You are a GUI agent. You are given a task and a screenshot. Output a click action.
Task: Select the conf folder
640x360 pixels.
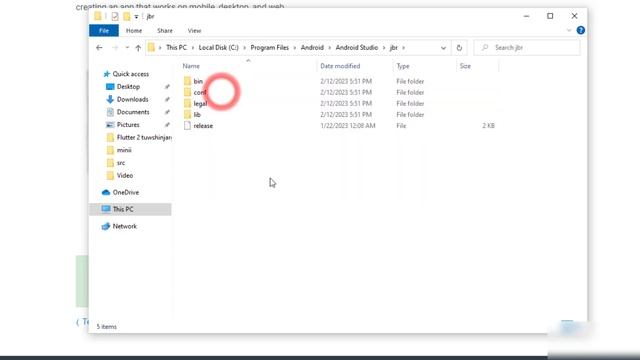pos(200,93)
